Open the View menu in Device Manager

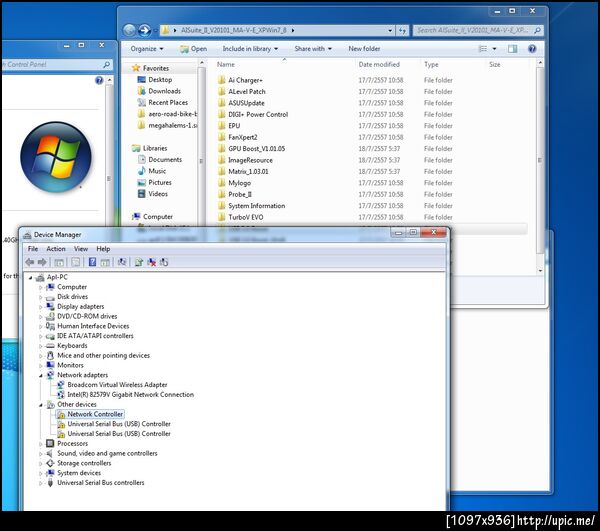(x=81, y=249)
